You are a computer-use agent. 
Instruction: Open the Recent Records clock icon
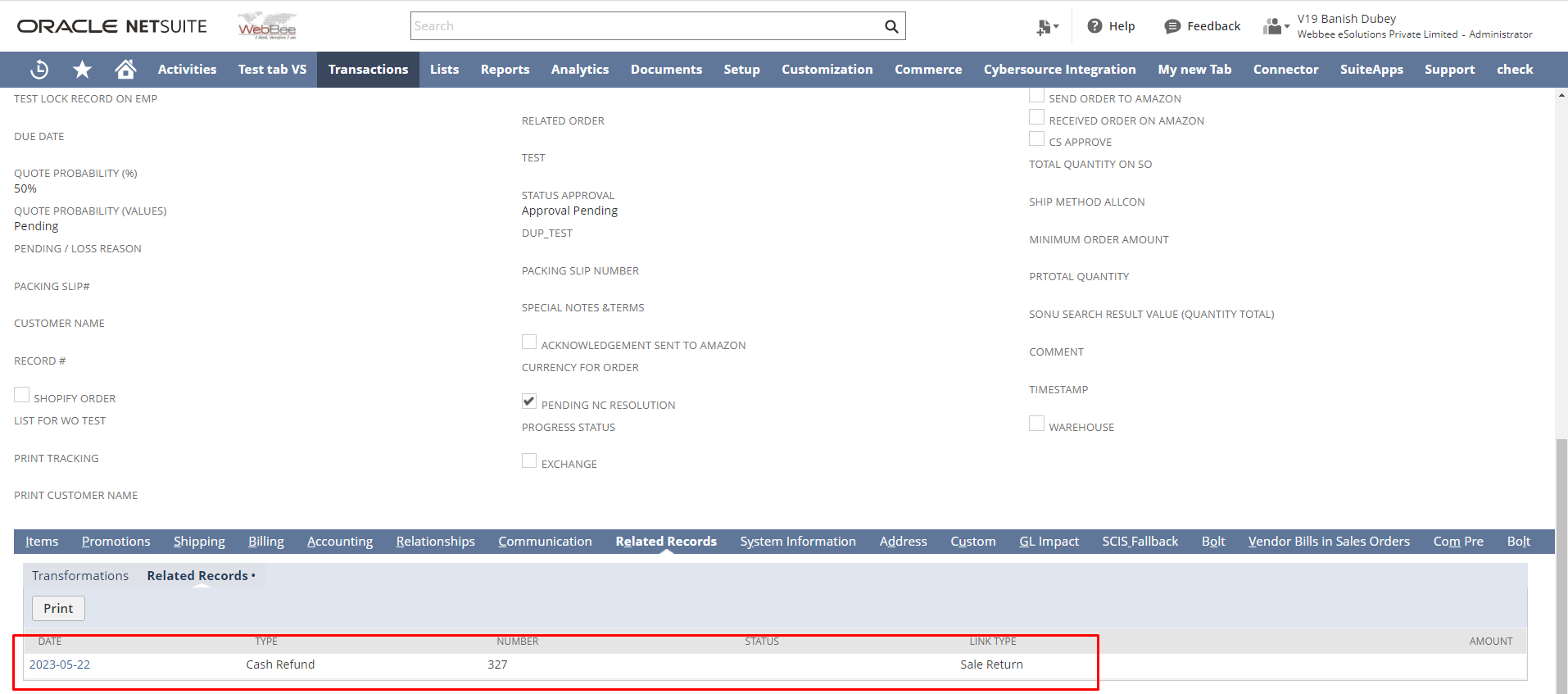[39, 70]
